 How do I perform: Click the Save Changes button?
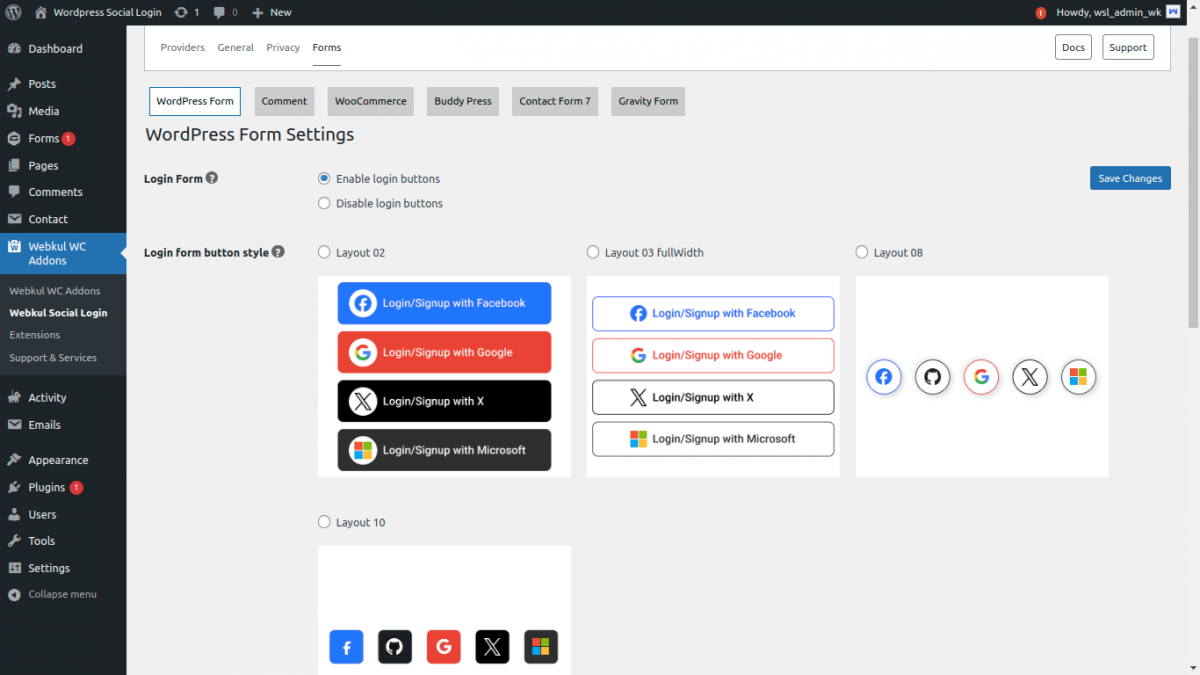[1130, 178]
